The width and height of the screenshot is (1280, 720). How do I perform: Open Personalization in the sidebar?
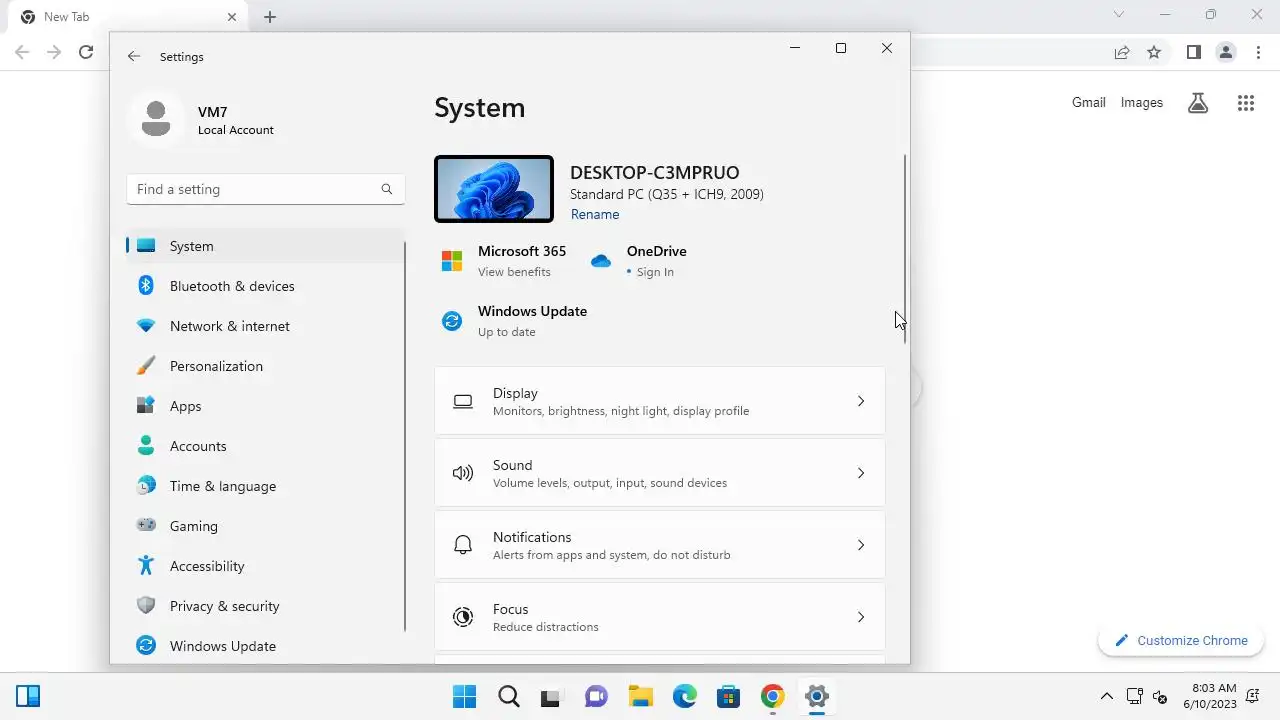tap(265, 366)
